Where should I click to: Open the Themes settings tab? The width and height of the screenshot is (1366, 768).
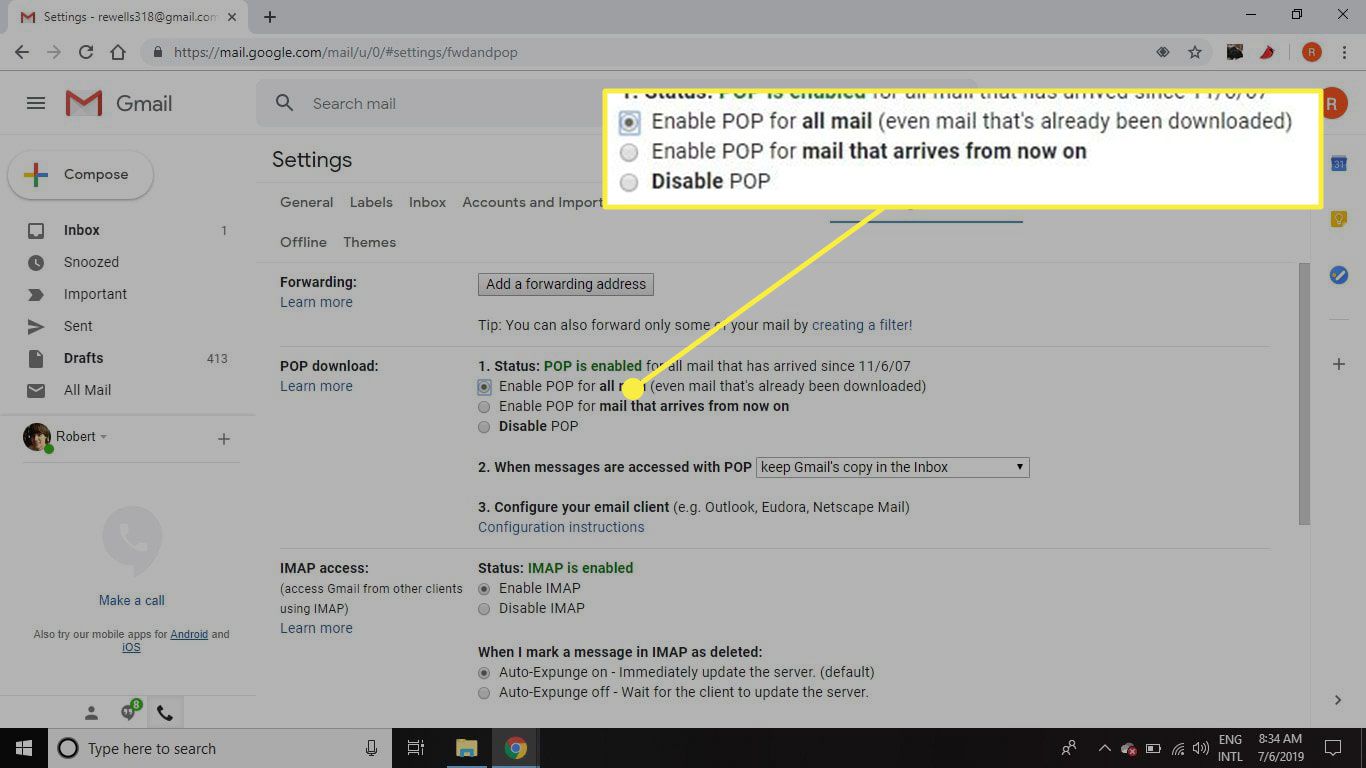(369, 242)
